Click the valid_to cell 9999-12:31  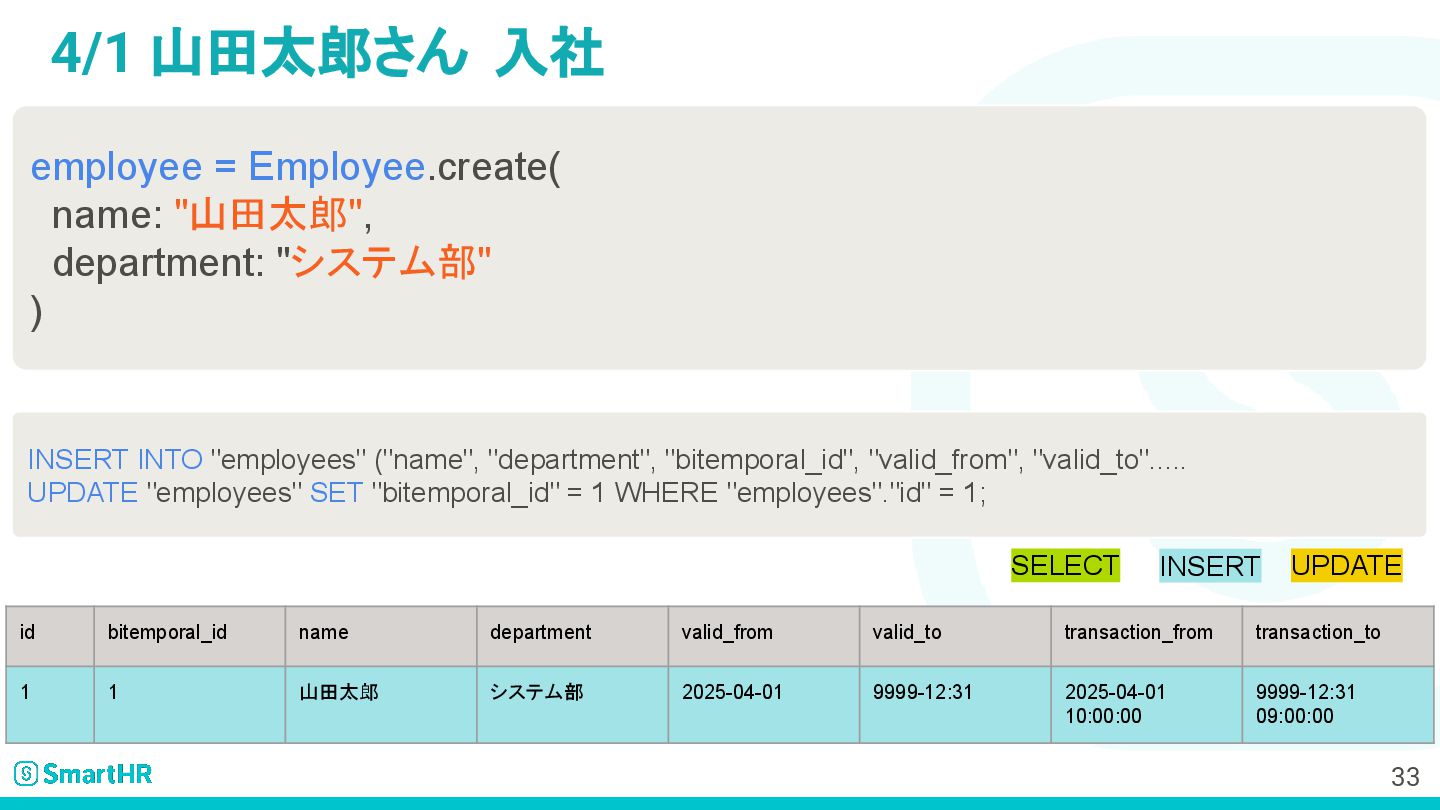pos(955,705)
